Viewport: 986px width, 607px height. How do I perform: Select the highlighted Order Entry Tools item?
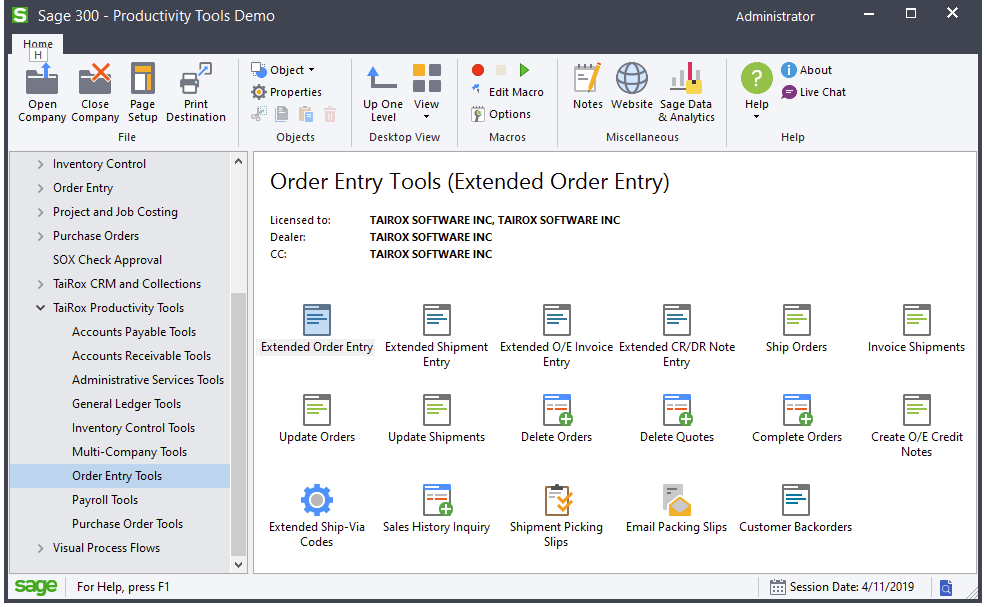(120, 476)
